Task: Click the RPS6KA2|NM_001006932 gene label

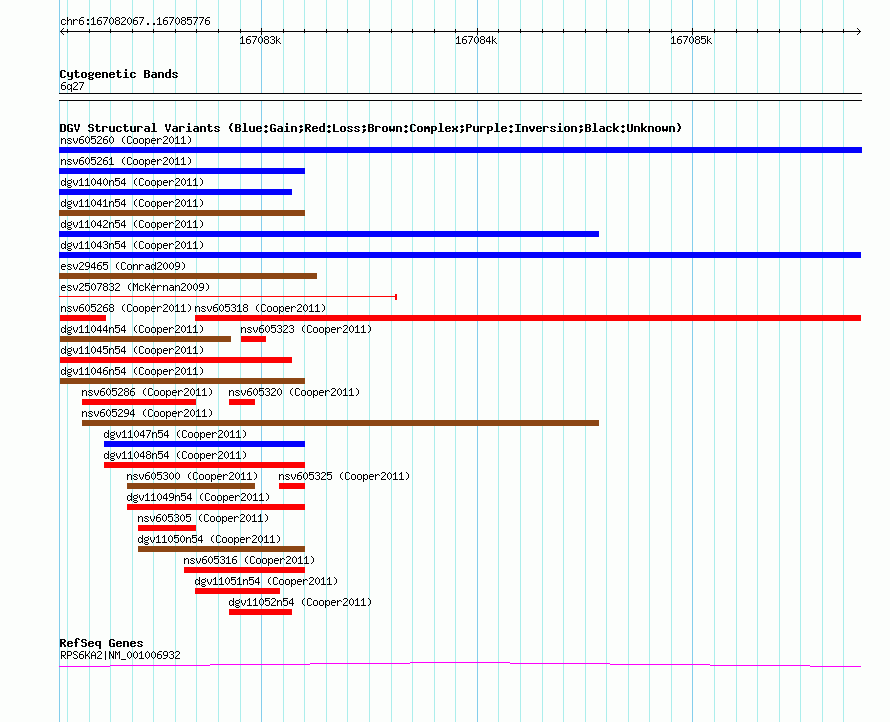Action: 120,655
